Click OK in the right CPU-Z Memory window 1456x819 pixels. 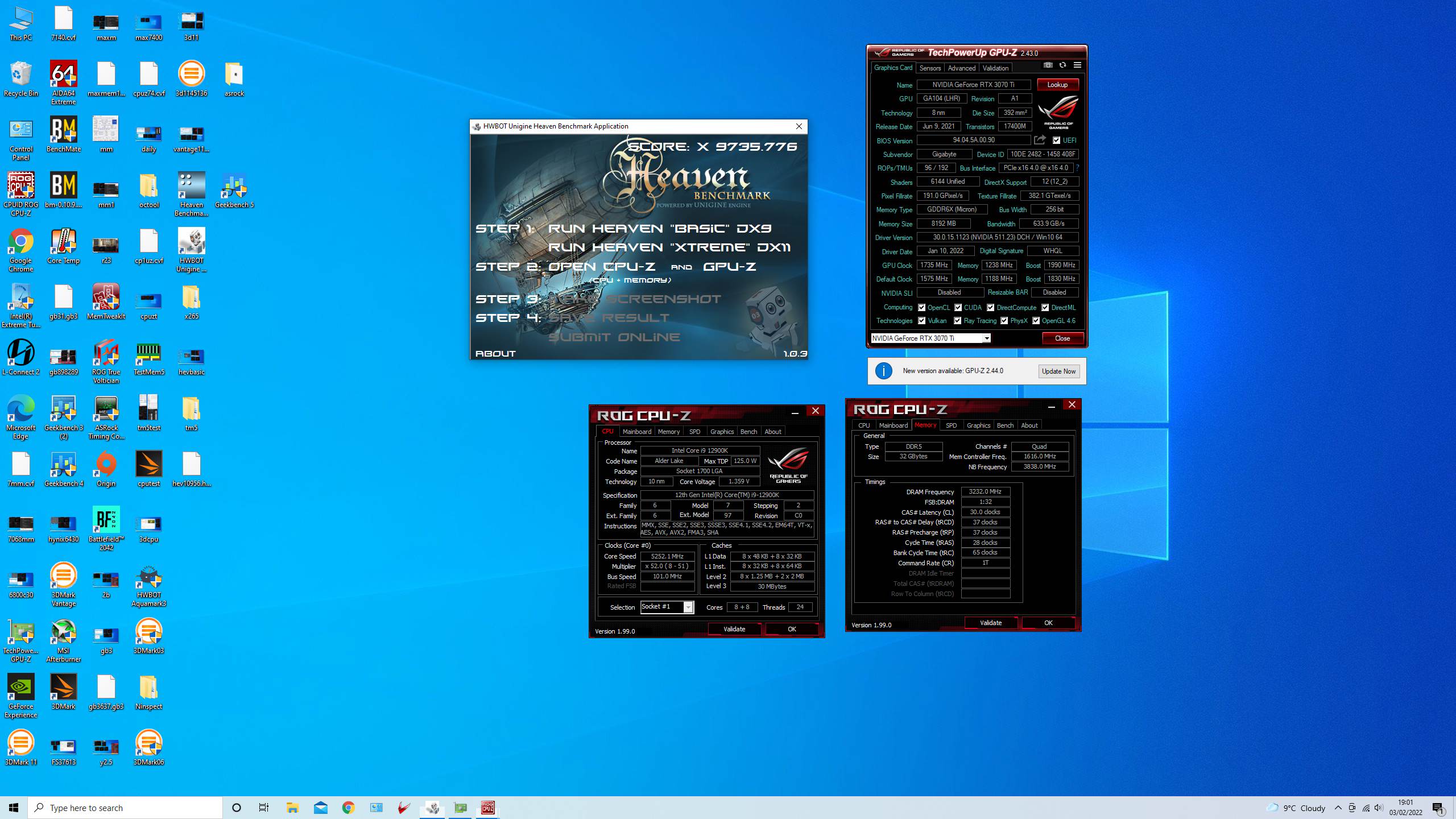1048,623
